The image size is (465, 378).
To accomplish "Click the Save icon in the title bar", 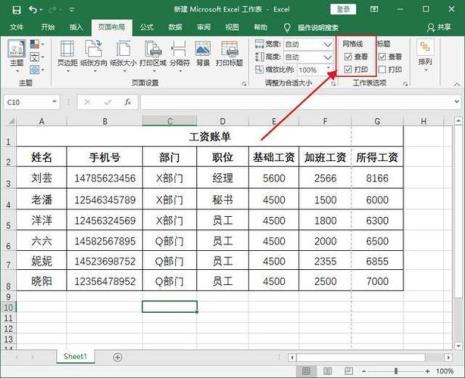I will pyautogui.click(x=16, y=10).
